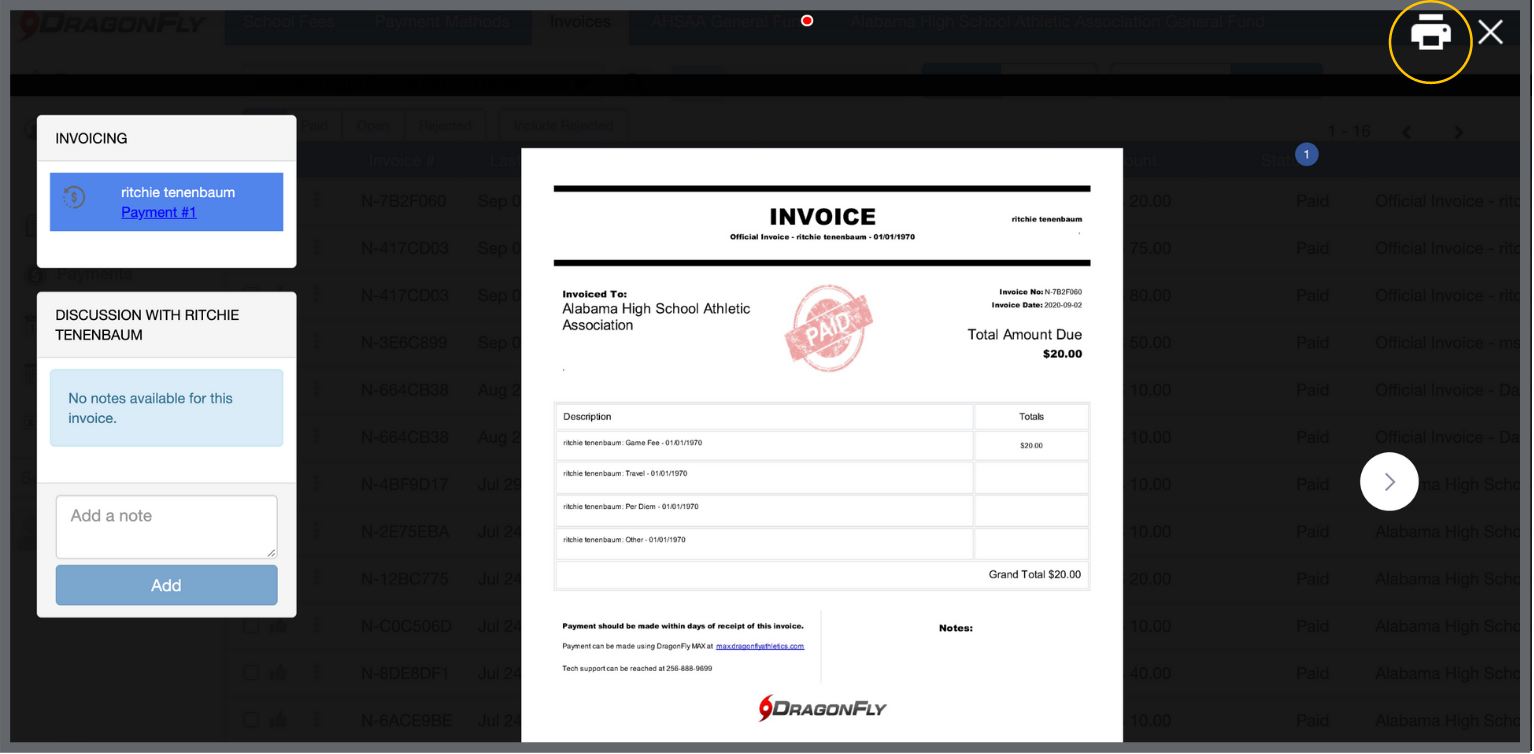The height and width of the screenshot is (754, 1534).
Task: Click the red dot indicator at the top
Action: tap(807, 21)
